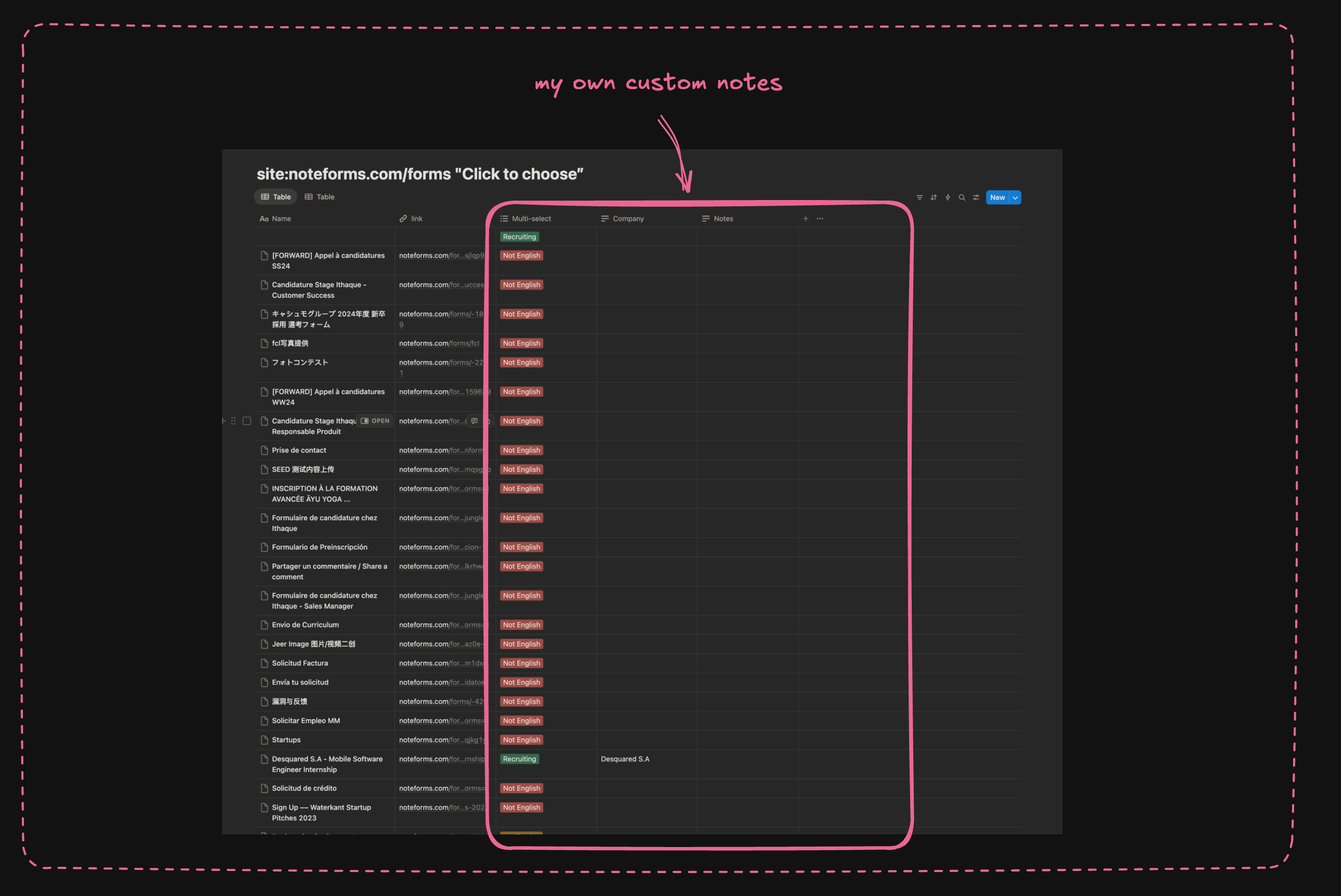
Task: Open the New button dropdown chevron
Action: [1015, 197]
